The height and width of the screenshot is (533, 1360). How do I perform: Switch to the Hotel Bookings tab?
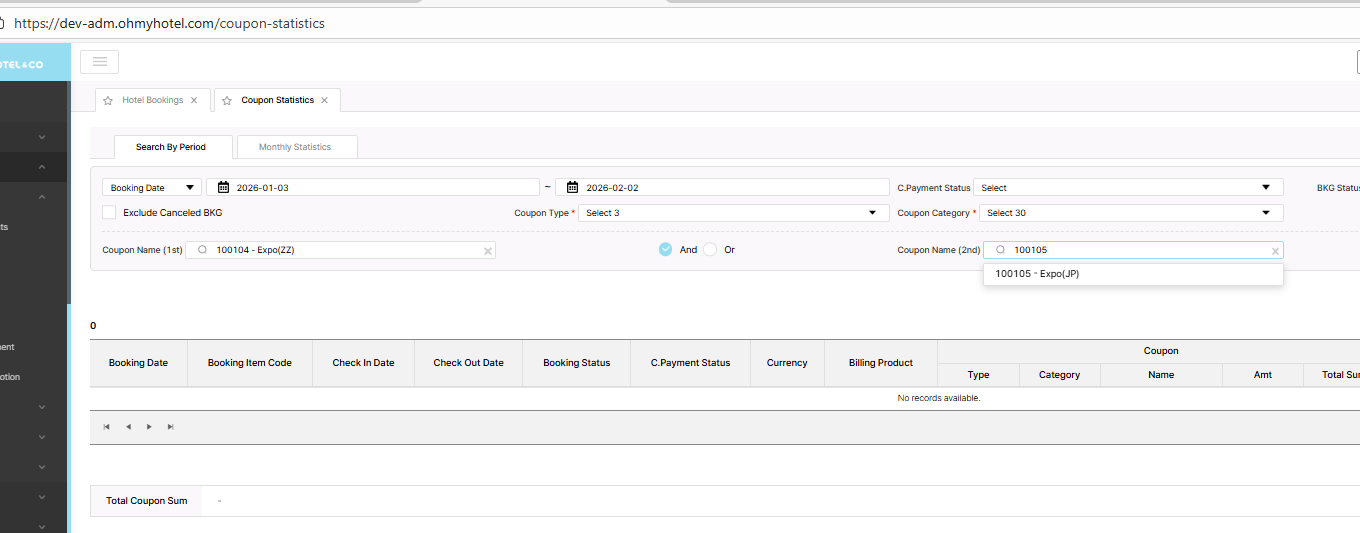tap(152, 100)
